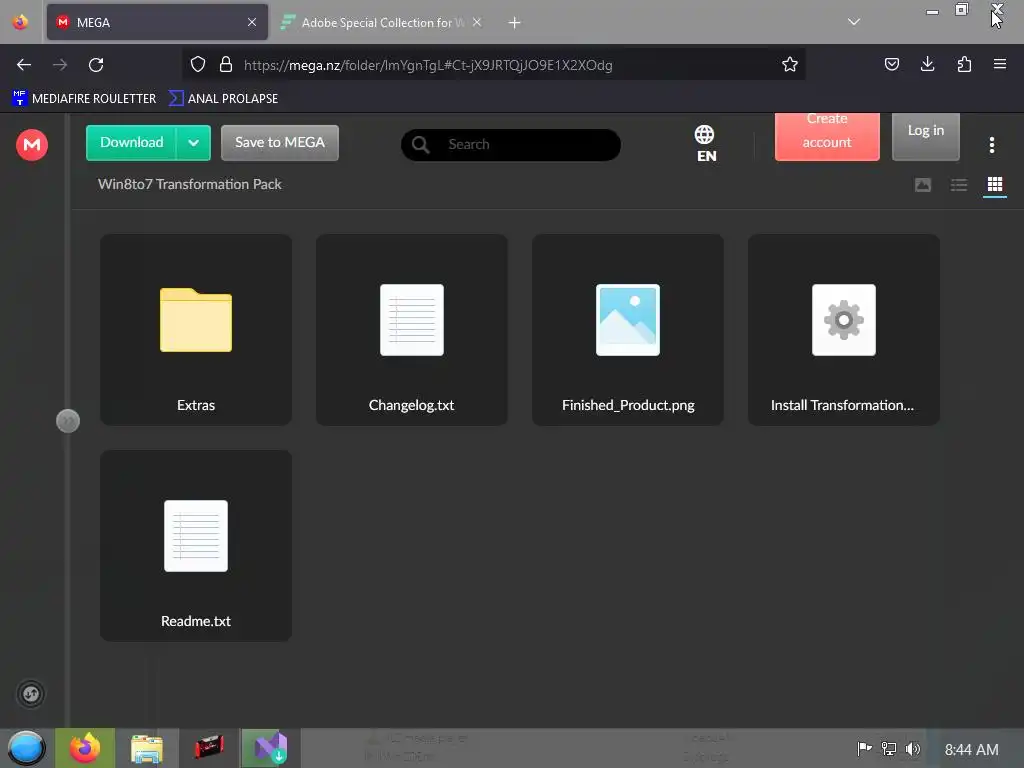Open the Firefox hamburger menu

(x=1000, y=64)
